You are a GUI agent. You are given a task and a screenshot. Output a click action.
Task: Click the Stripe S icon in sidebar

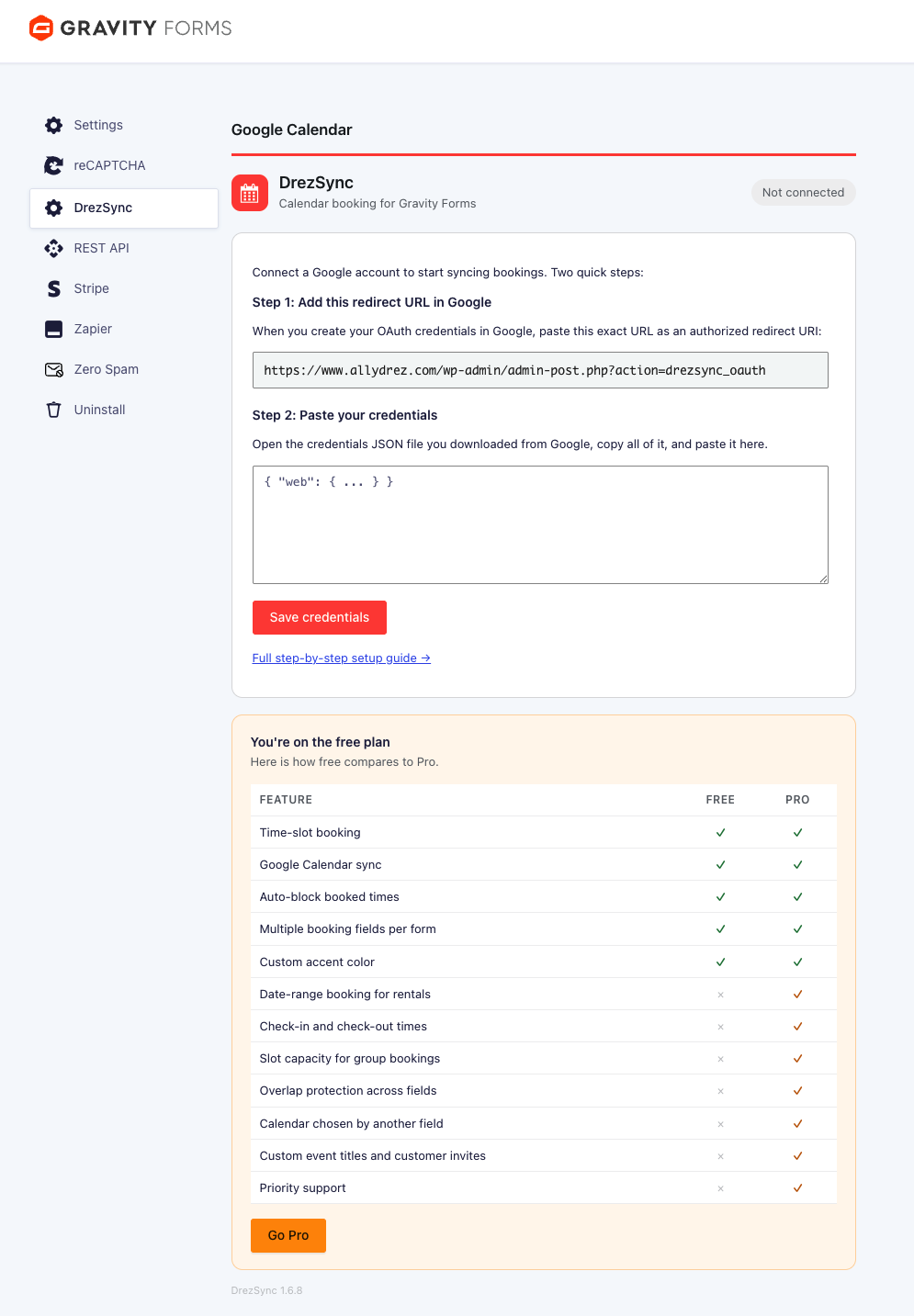pyautogui.click(x=54, y=288)
